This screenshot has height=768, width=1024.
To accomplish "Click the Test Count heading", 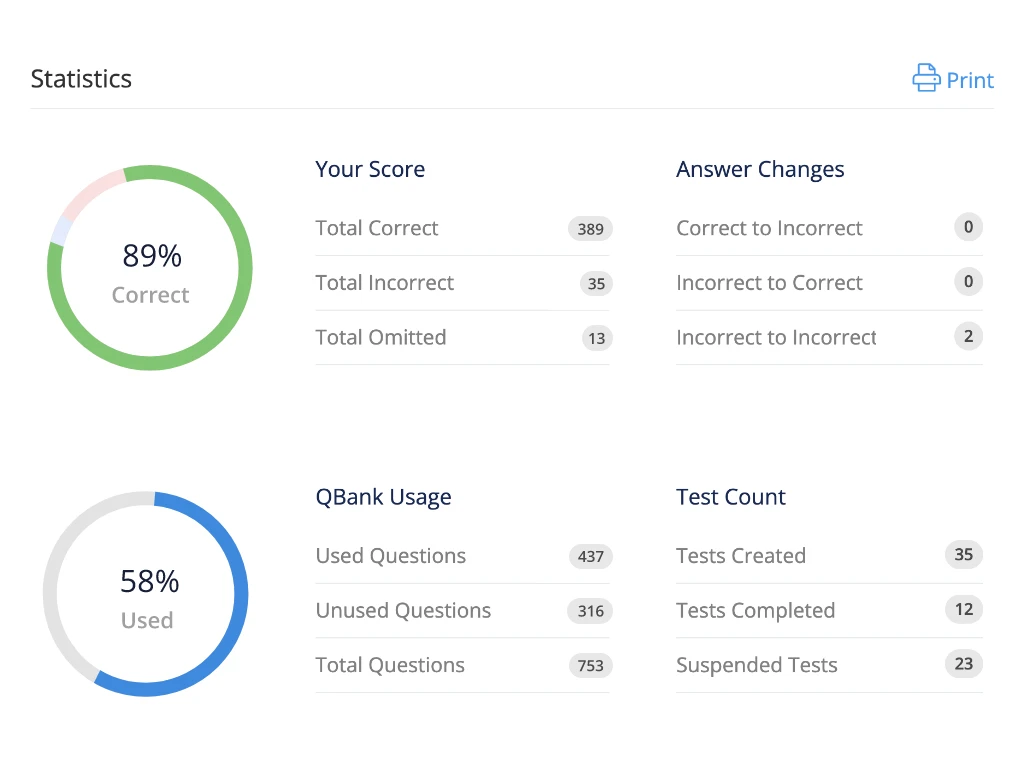I will [x=731, y=497].
